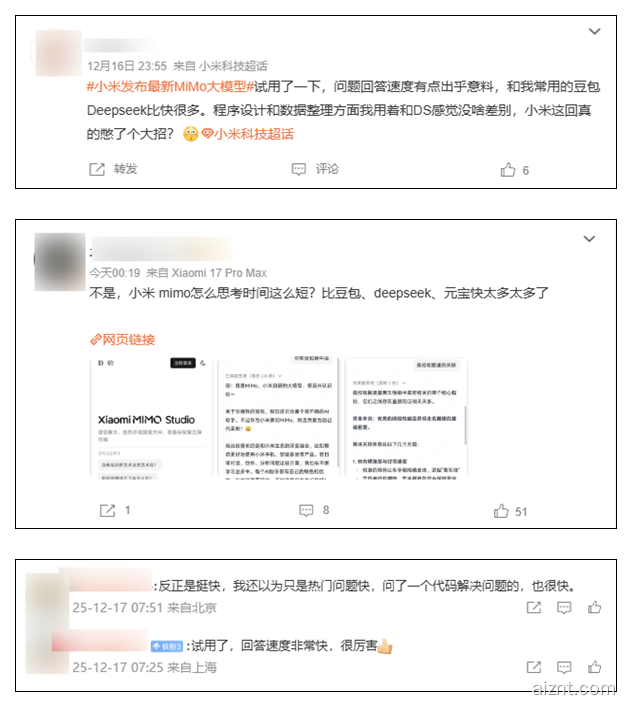Expand the first post's chevron menu
This screenshot has height=705, width=625.
(594, 31)
